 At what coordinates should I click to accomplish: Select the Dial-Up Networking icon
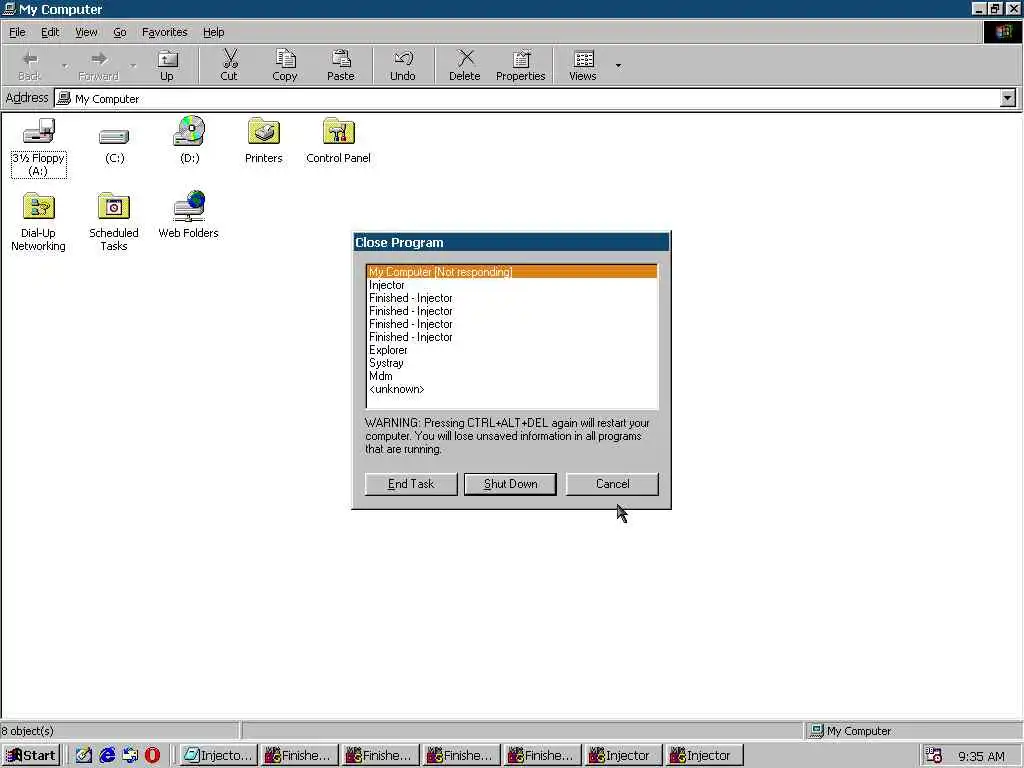[x=39, y=222]
